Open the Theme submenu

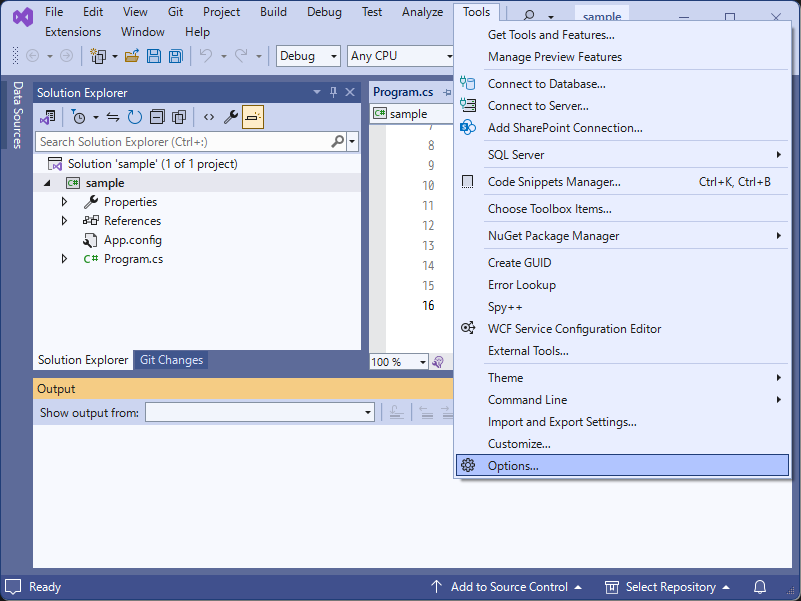coord(622,378)
